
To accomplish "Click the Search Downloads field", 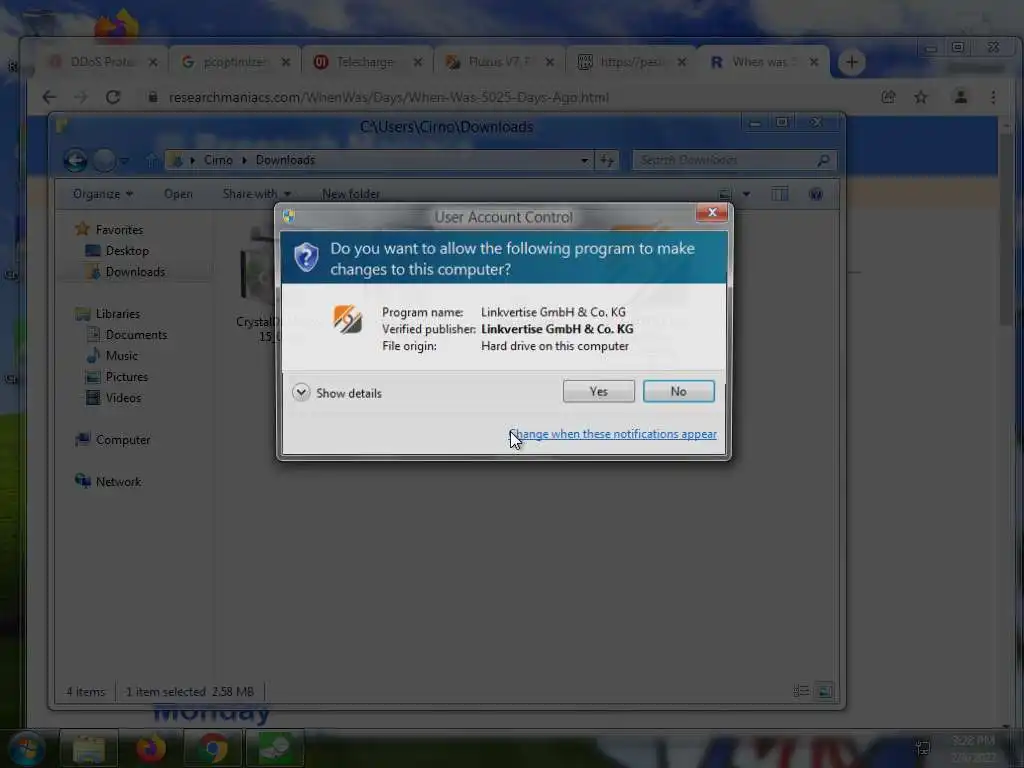I will pos(734,160).
